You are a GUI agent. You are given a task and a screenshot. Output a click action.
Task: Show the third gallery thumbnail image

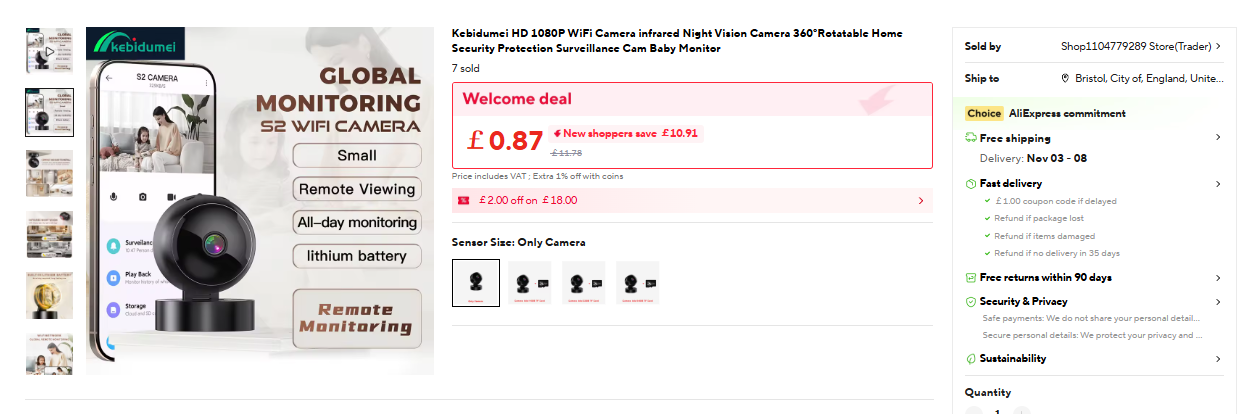pos(49,173)
